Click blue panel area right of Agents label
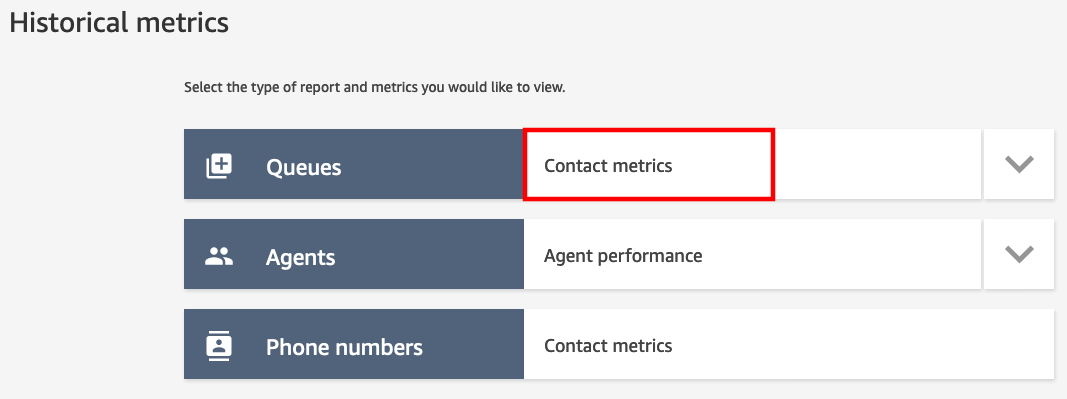The image size is (1067, 399). pyautogui.click(x=430, y=254)
